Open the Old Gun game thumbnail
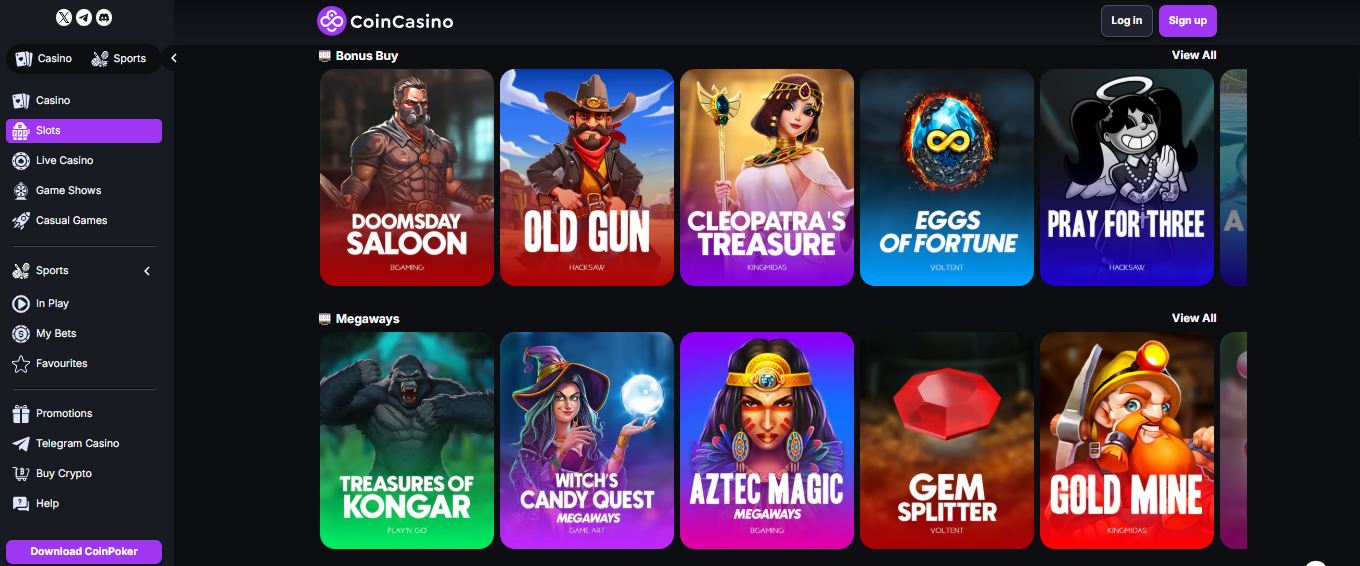The width and height of the screenshot is (1360, 566). click(587, 177)
